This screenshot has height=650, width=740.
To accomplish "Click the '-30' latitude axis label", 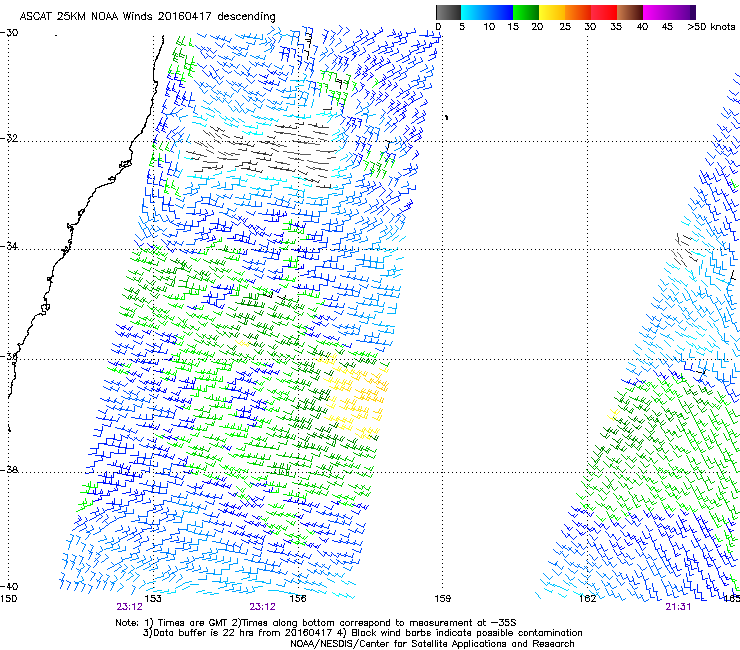I will 9,33.
